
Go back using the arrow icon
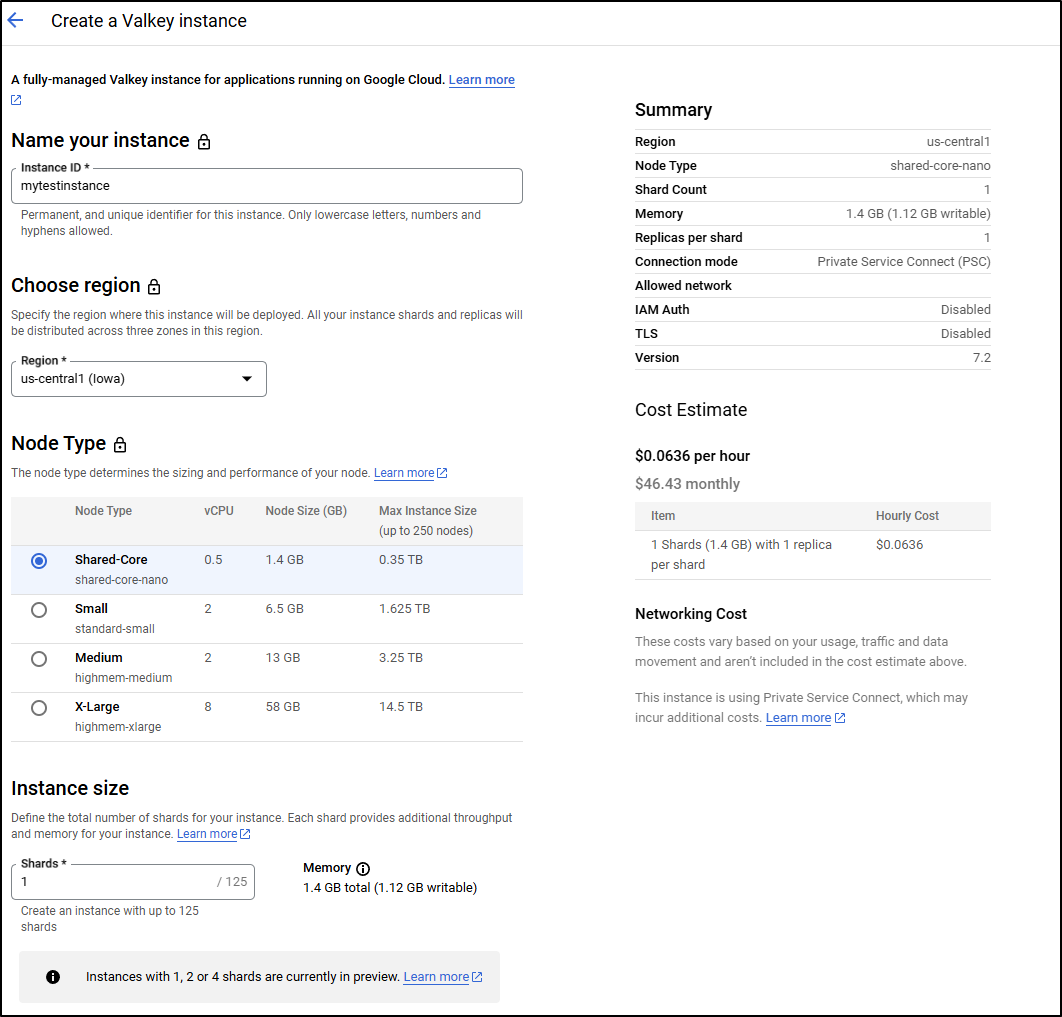tap(16, 20)
